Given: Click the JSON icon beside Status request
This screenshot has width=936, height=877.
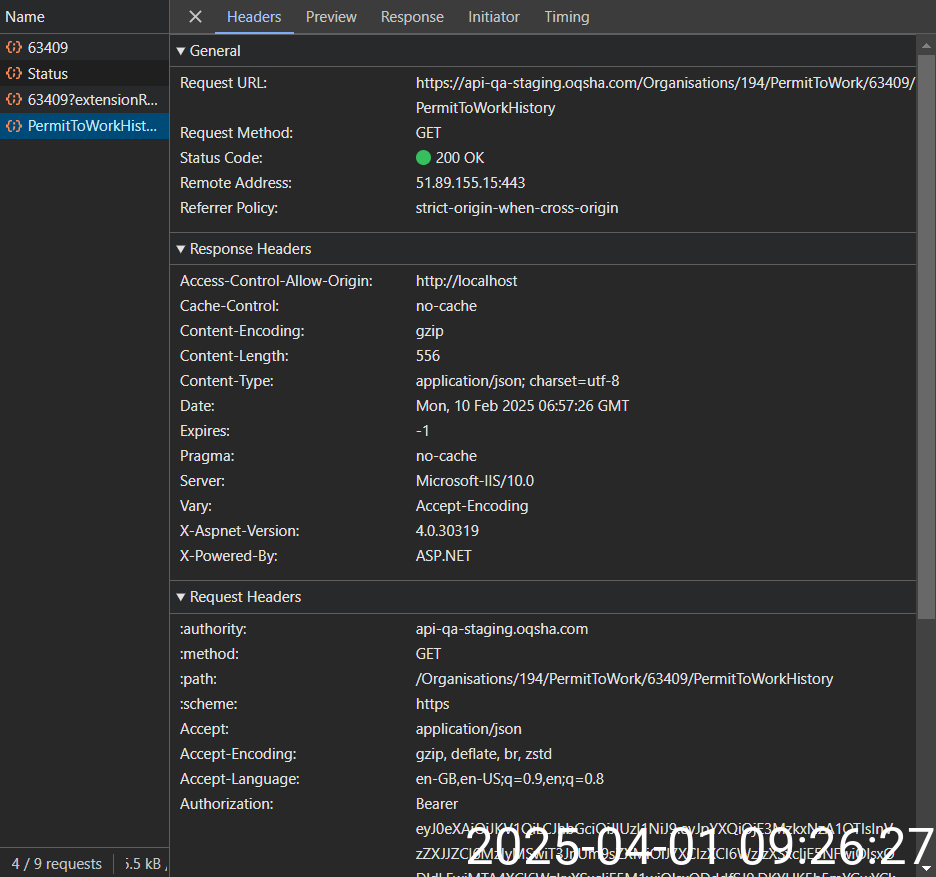Looking at the screenshot, I should click(14, 74).
